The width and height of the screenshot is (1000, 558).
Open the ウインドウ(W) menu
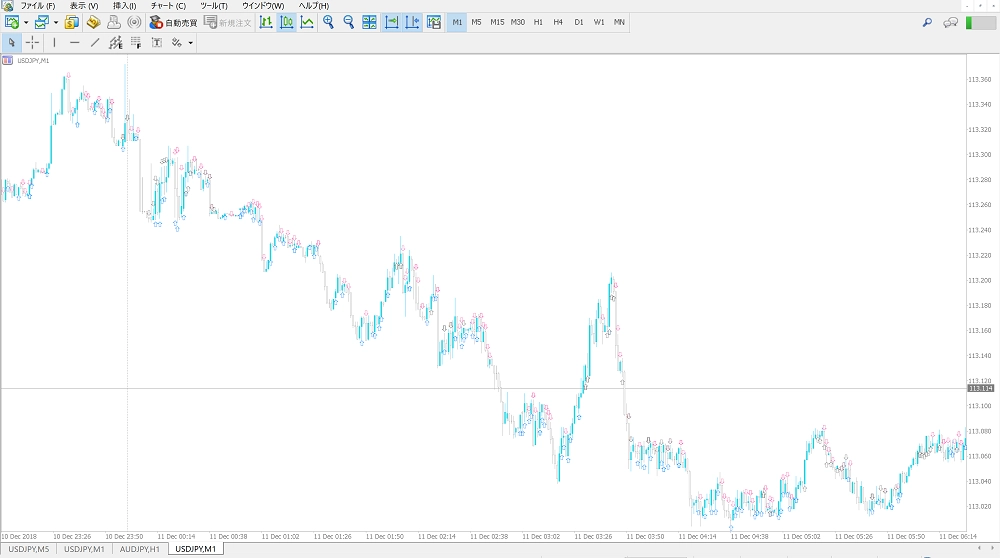pyautogui.click(x=263, y=6)
